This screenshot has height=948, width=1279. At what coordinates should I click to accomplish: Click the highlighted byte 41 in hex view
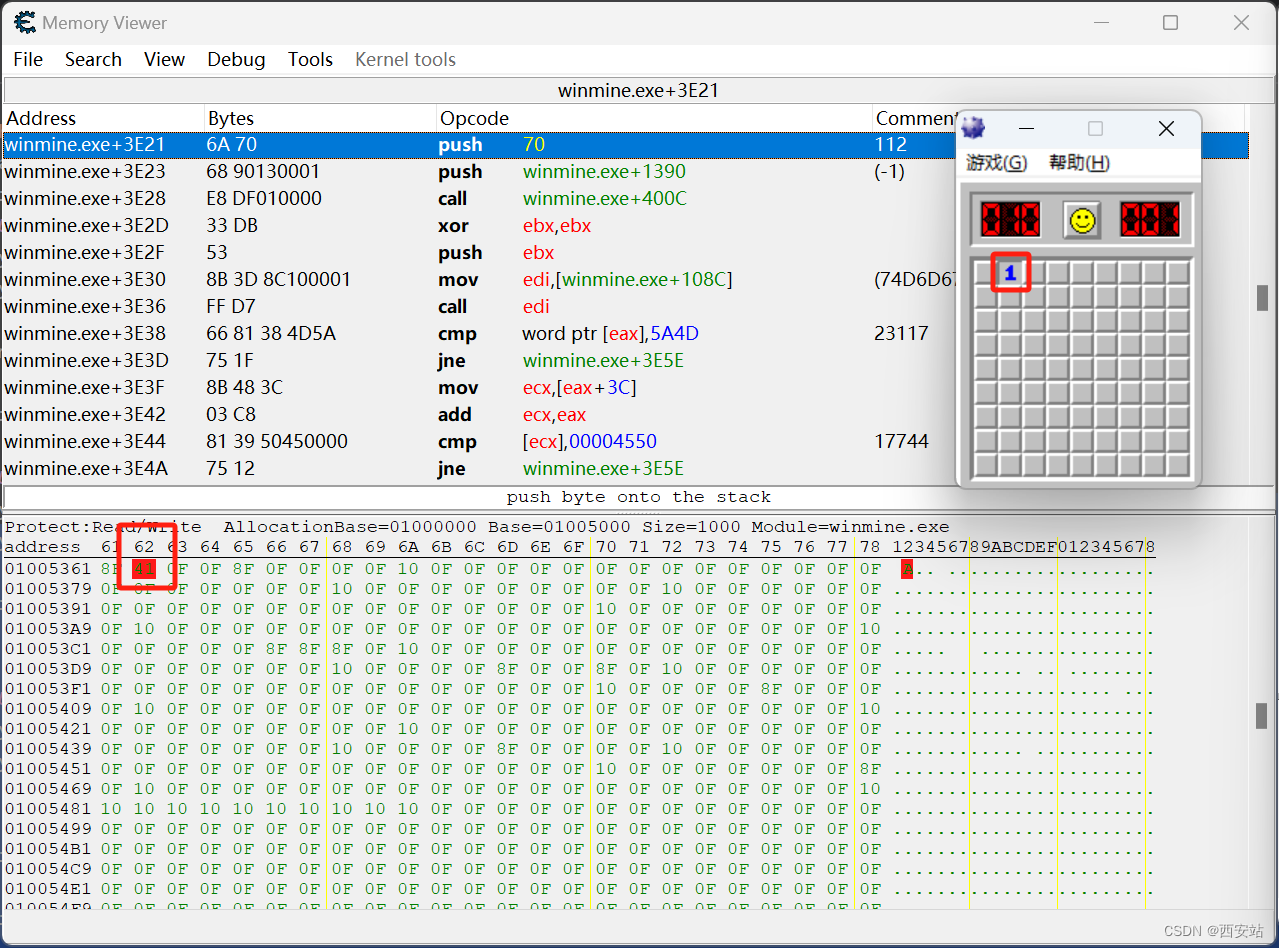click(x=144, y=569)
